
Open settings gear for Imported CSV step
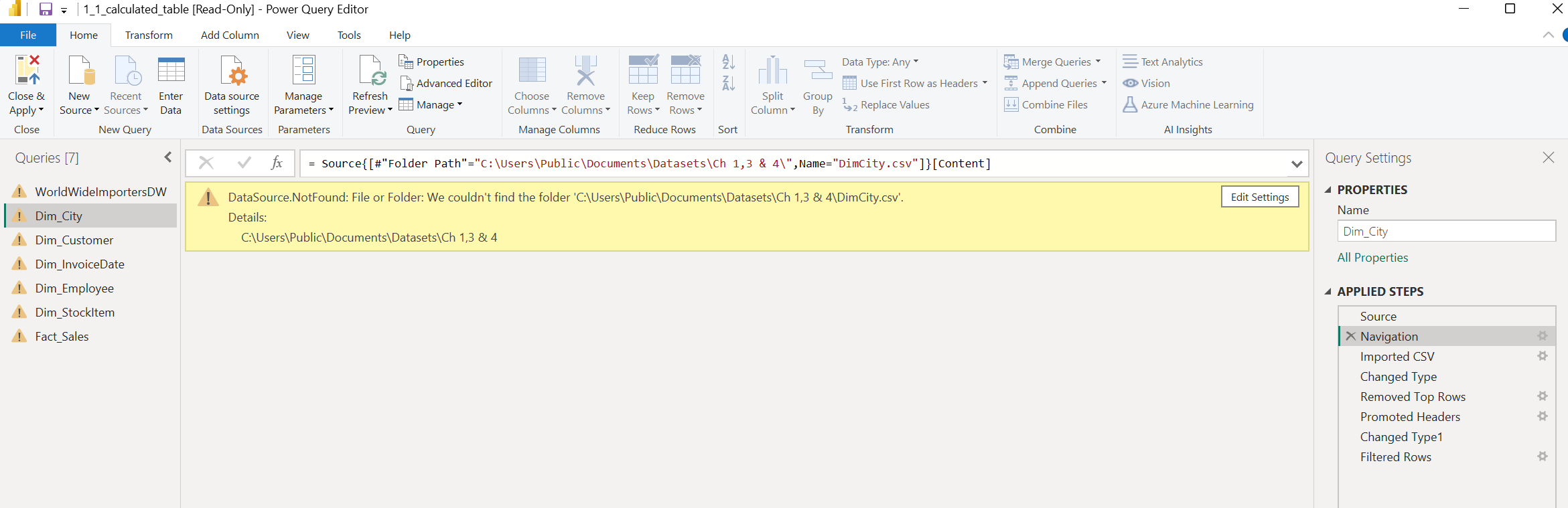click(1542, 356)
